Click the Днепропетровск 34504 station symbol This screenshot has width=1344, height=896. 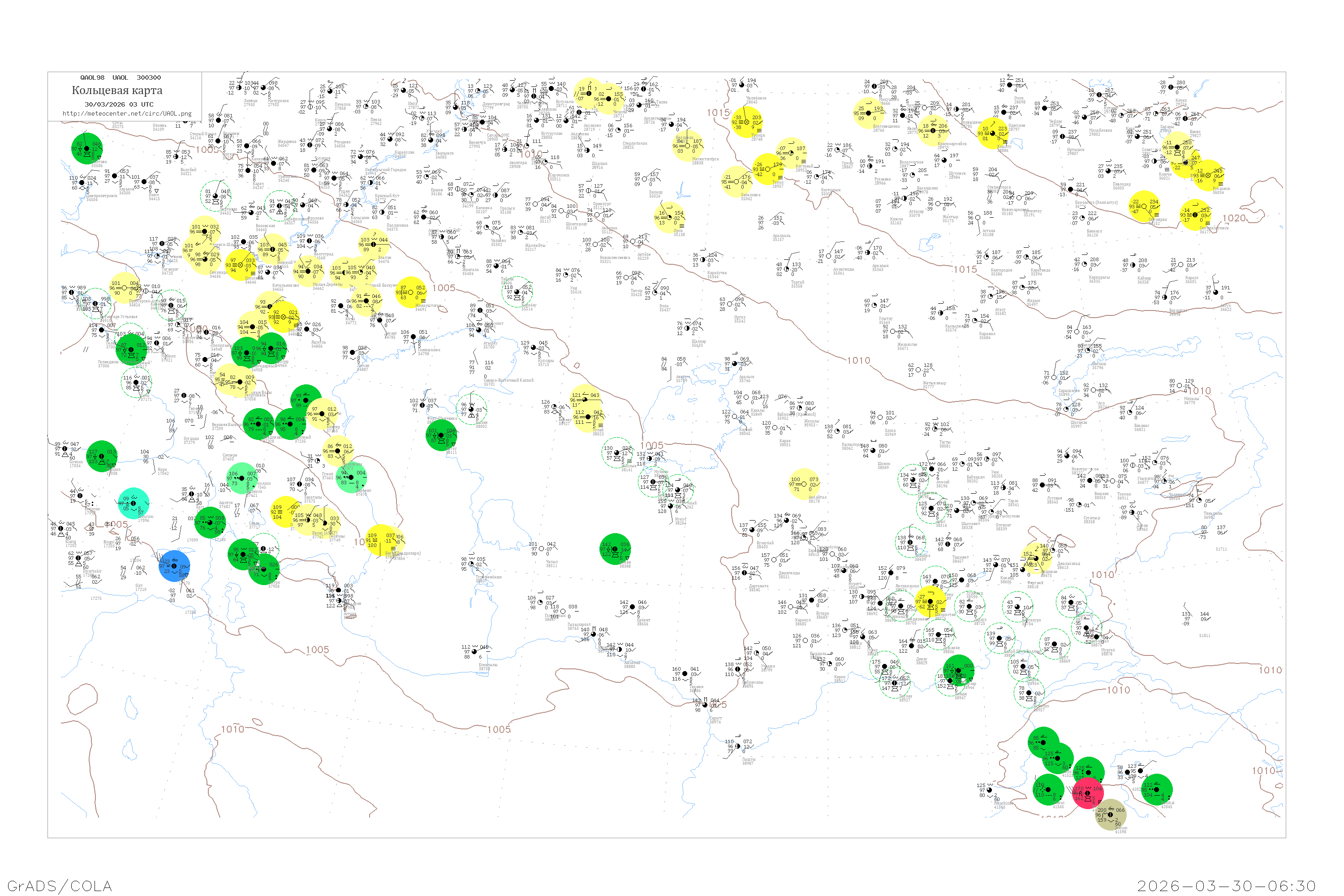point(82,183)
